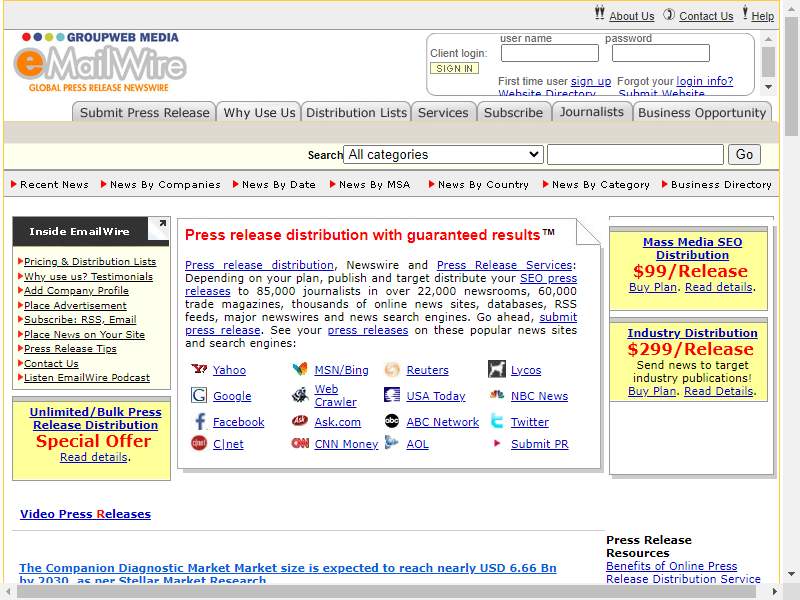Open Listen EmailWire Podcast link
The height and width of the screenshot is (600, 800).
[x=87, y=378]
